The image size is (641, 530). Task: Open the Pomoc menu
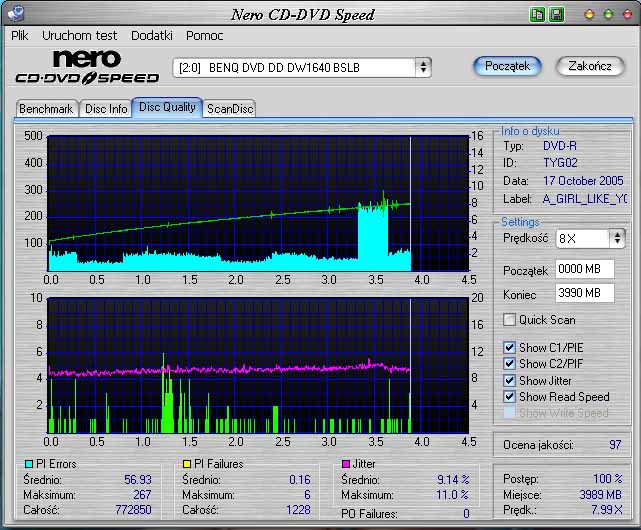pyautogui.click(x=204, y=36)
